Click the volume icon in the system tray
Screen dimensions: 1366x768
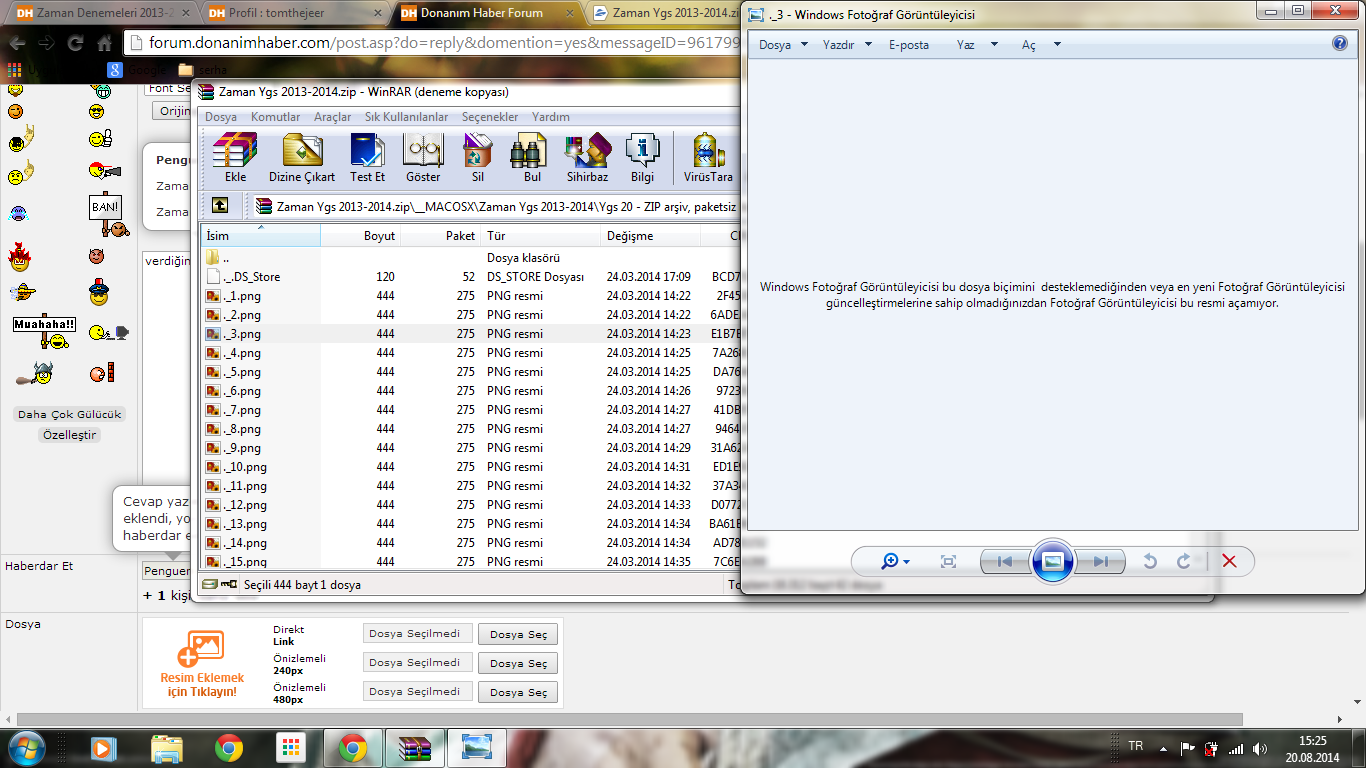(x=1260, y=748)
